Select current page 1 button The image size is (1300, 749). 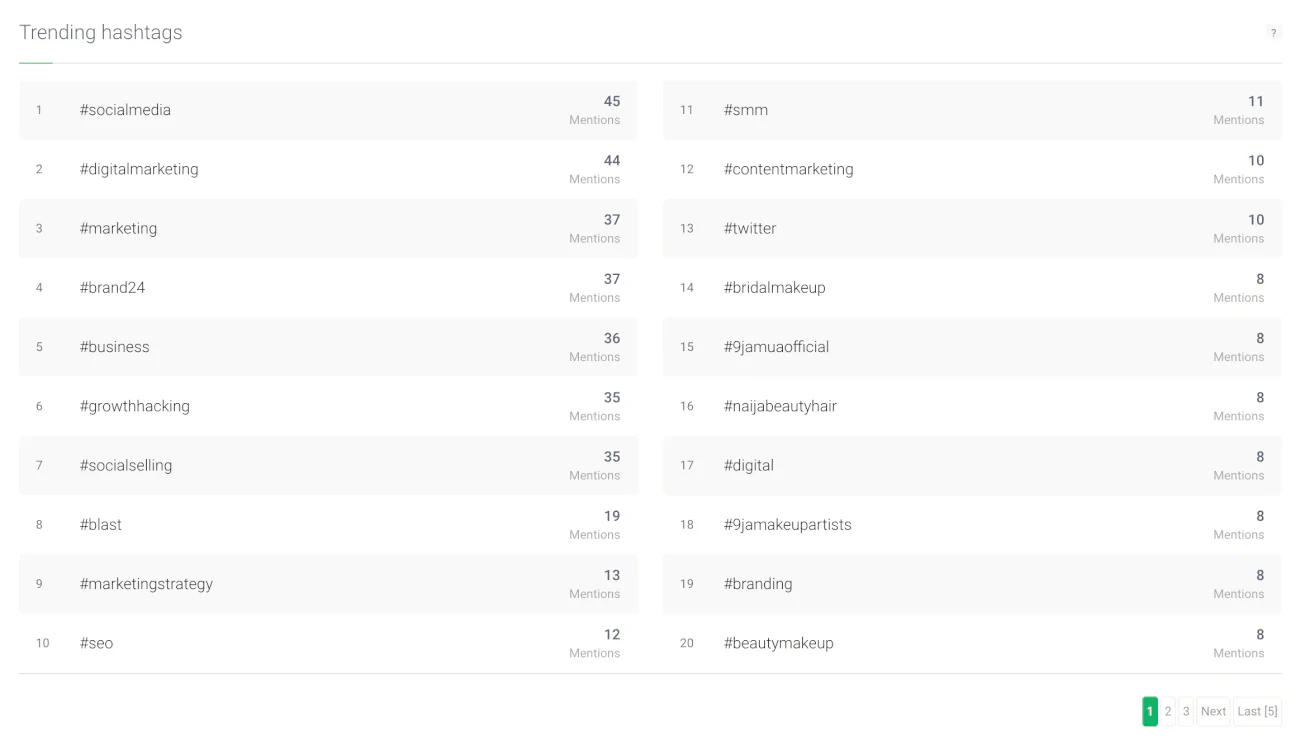tap(1150, 711)
